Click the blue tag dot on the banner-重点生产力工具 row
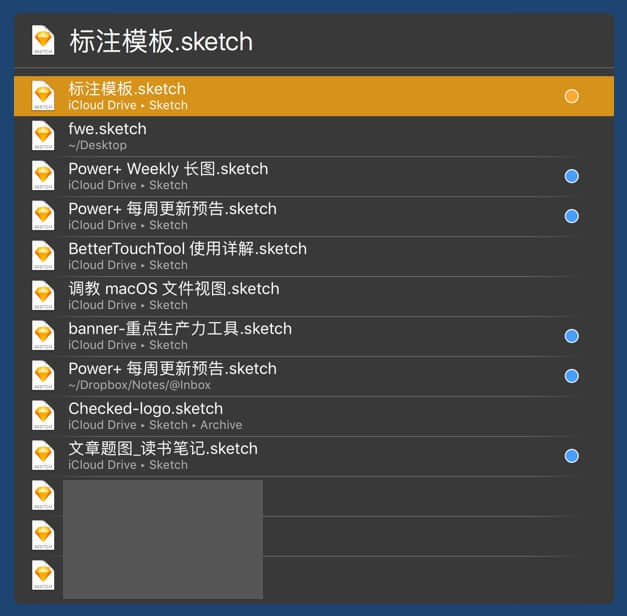The height and width of the screenshot is (616, 627). 571,336
